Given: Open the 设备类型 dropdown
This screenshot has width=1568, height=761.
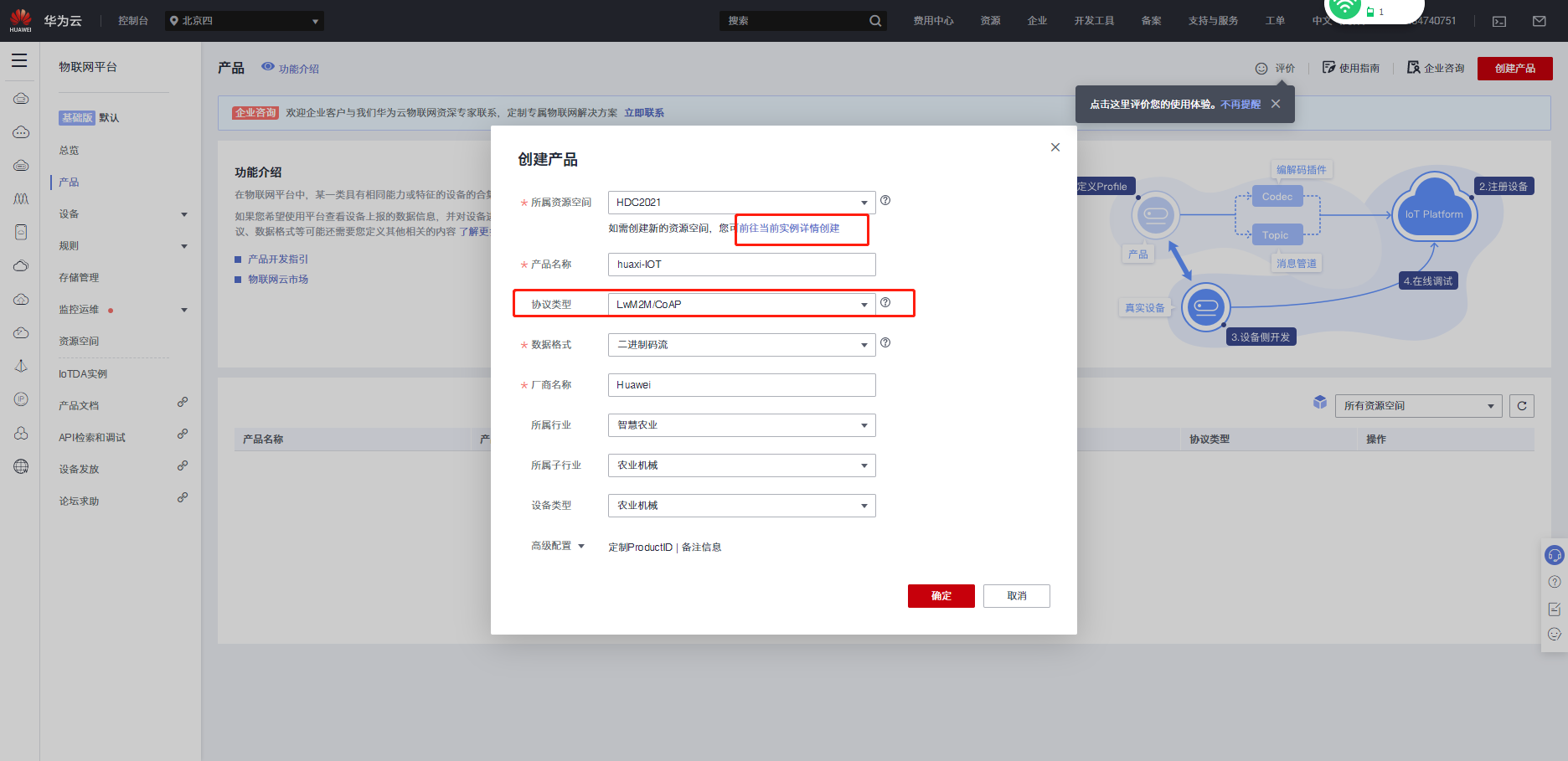Looking at the screenshot, I should (x=741, y=506).
